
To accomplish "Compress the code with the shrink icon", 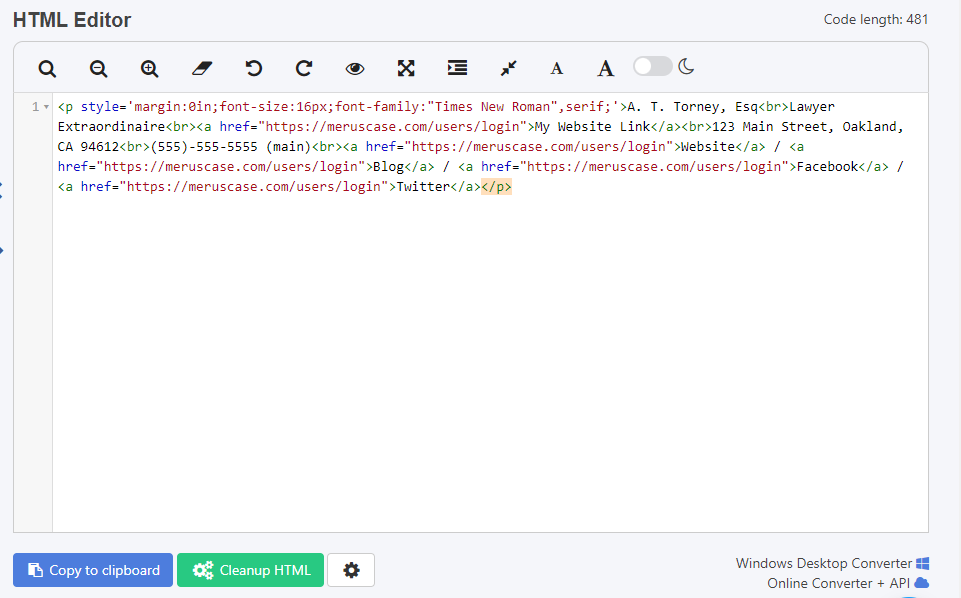I will pos(507,68).
